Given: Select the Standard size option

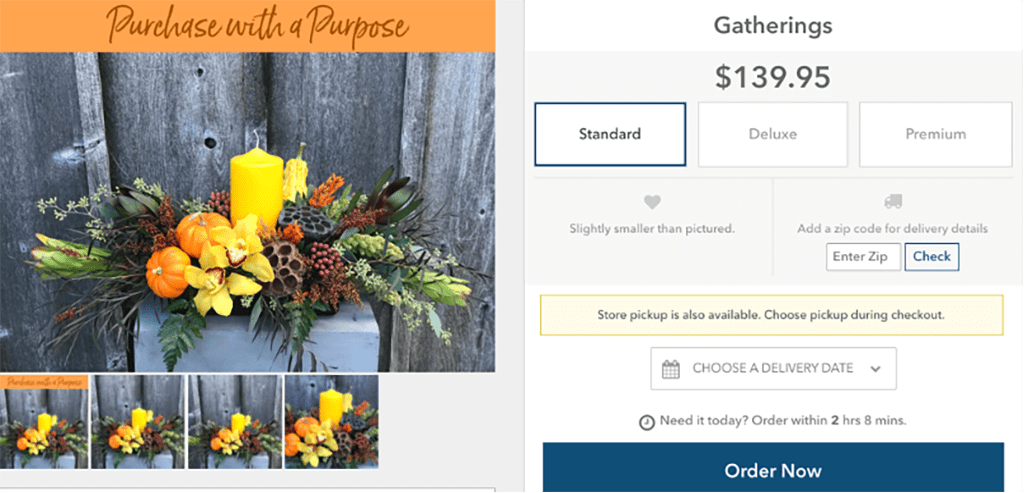Looking at the screenshot, I should click(x=610, y=134).
